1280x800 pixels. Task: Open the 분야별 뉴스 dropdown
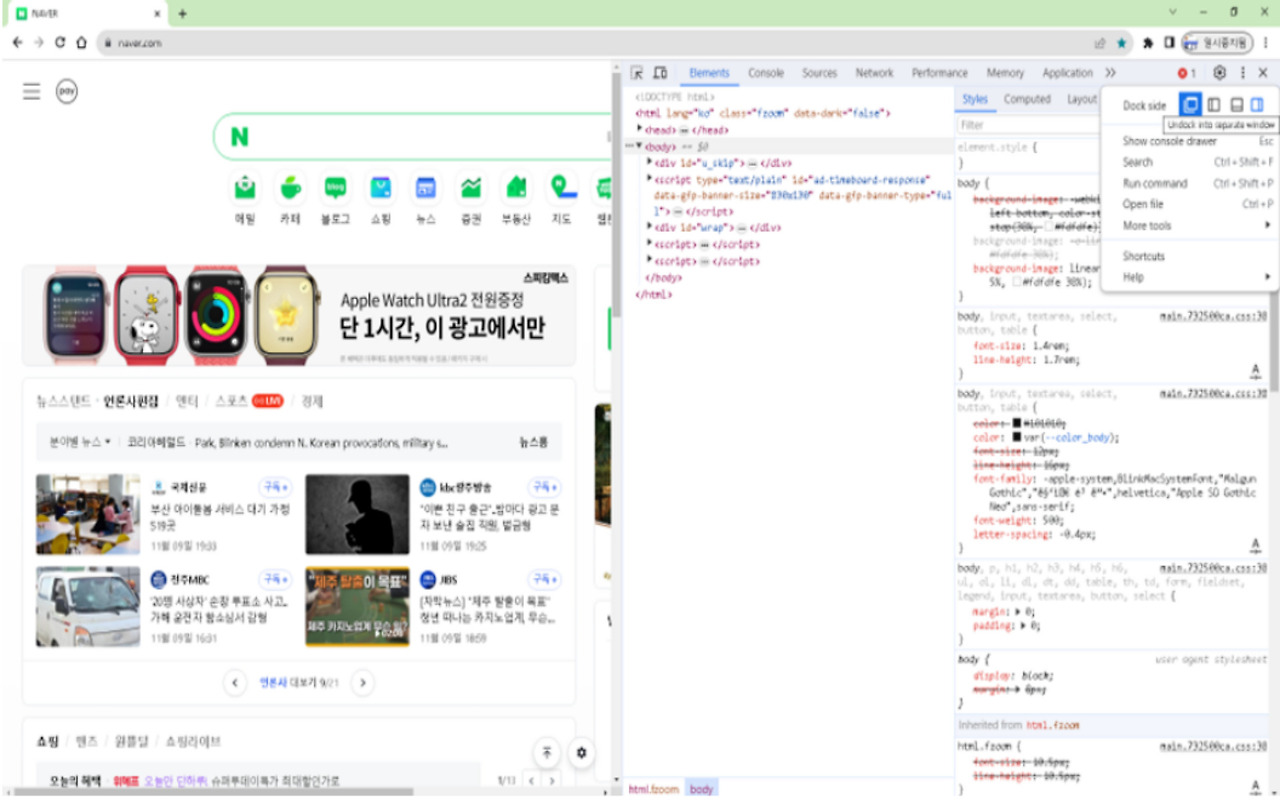tap(80, 441)
